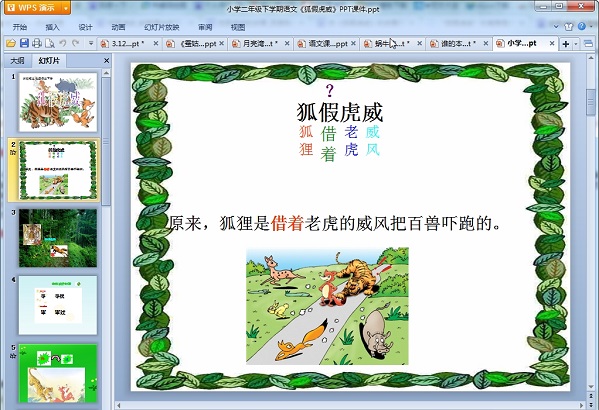Expand the dropdown next to the new tab button
The height and width of the screenshot is (410, 599).
[x=576, y=44]
